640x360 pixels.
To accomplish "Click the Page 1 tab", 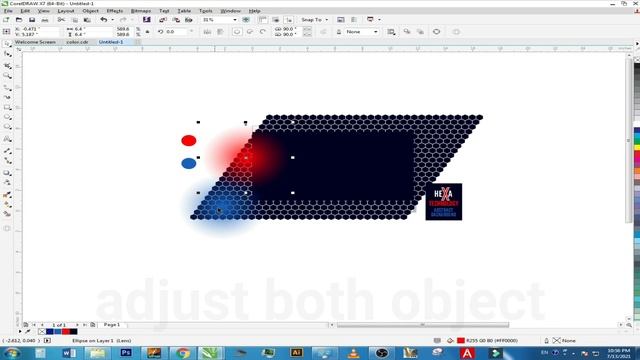I will 112,325.
